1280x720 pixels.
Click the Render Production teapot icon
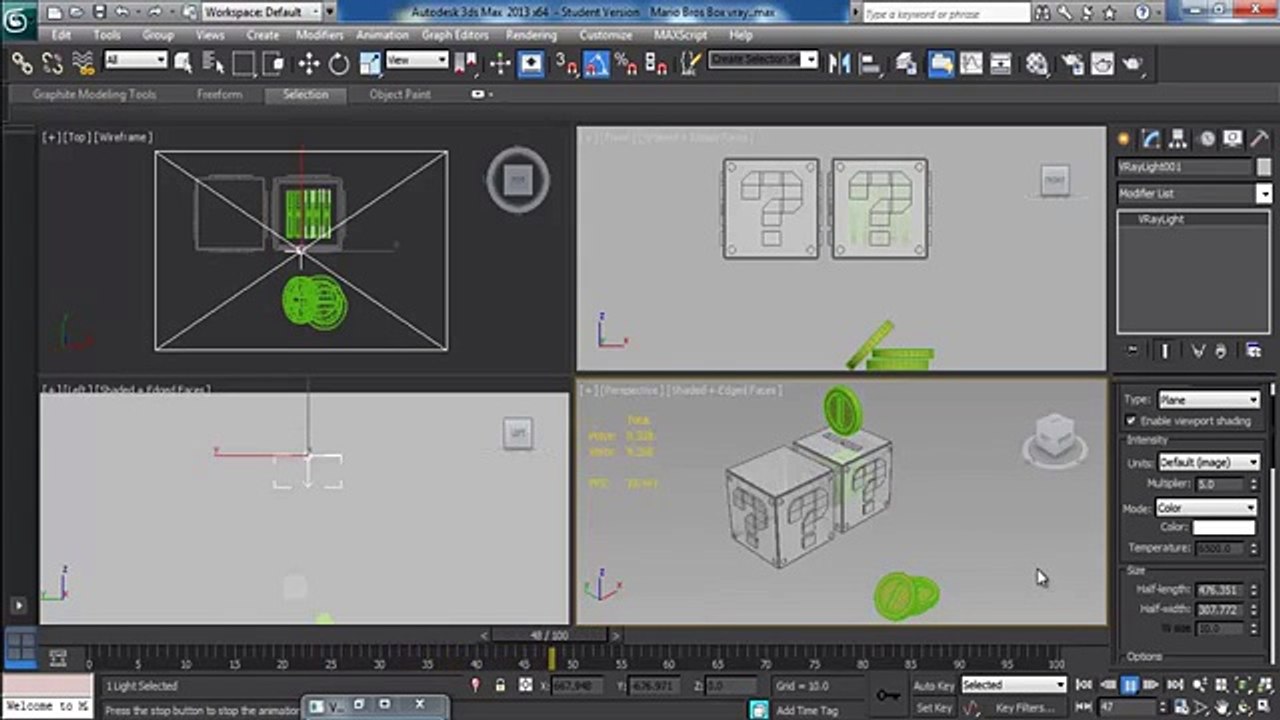coord(1132,64)
